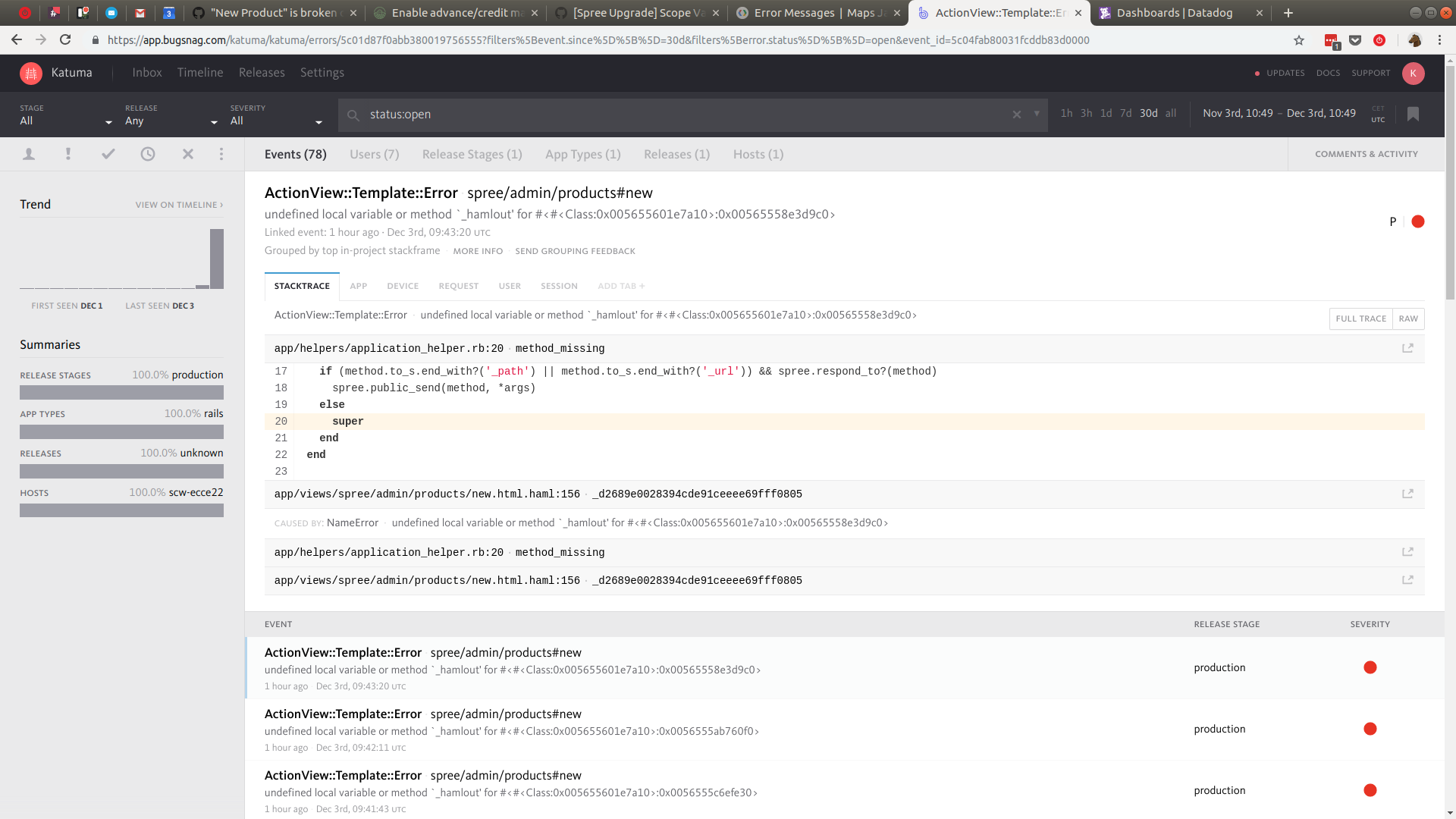1456x819 pixels.
Task: Click VIEW ON TIMELINE link
Action: [x=177, y=204]
